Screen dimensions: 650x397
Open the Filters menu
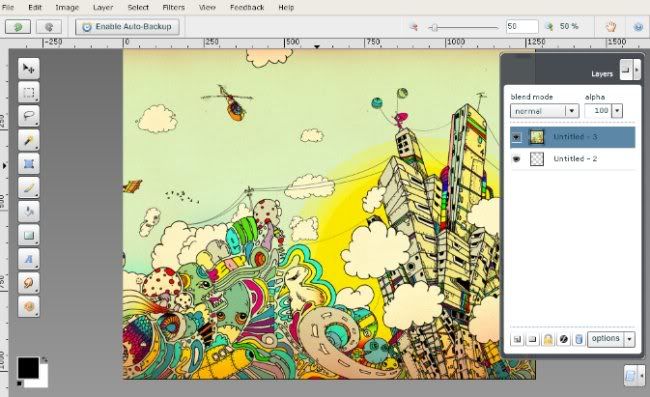173,7
